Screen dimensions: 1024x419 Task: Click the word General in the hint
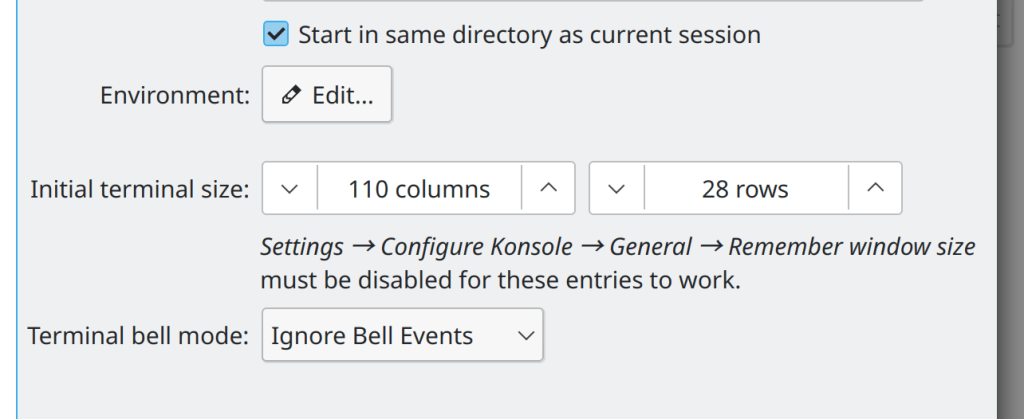pos(651,247)
